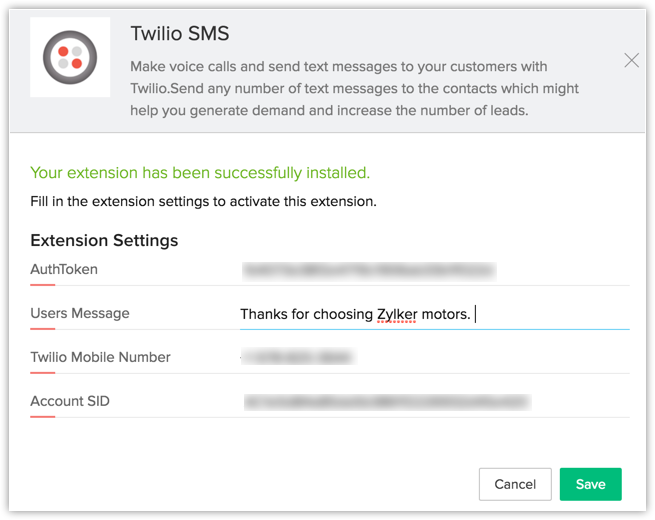Click the 'Fill in the extension settings' text
655x520 pixels.
(x=203, y=201)
